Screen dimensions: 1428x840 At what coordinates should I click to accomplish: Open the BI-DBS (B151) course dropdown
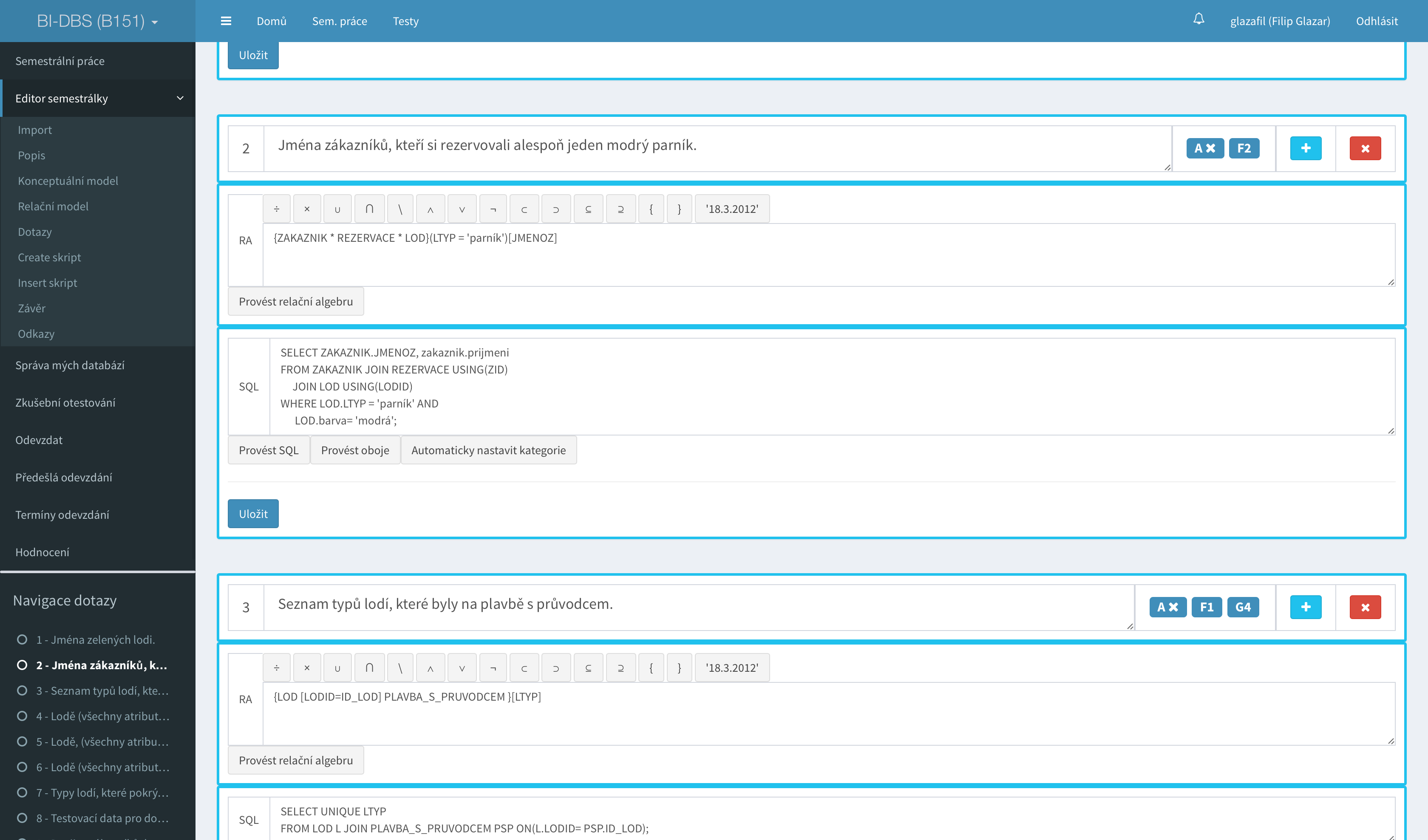point(97,21)
